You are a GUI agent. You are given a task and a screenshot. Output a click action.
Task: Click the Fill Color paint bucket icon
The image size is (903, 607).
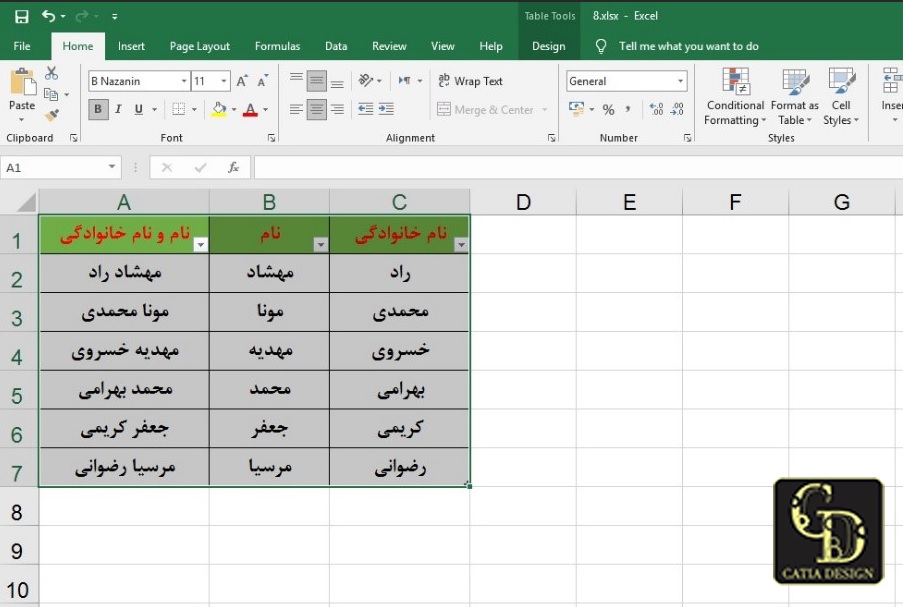[x=219, y=109]
